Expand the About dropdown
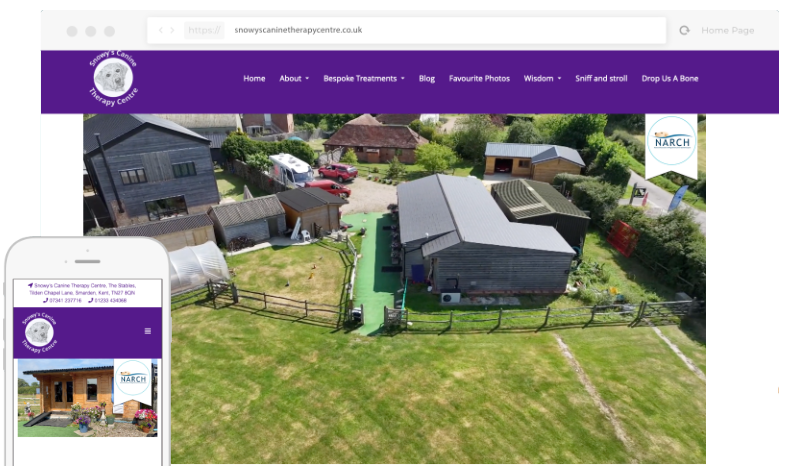Viewport: 800px width, 466px height. [294, 79]
